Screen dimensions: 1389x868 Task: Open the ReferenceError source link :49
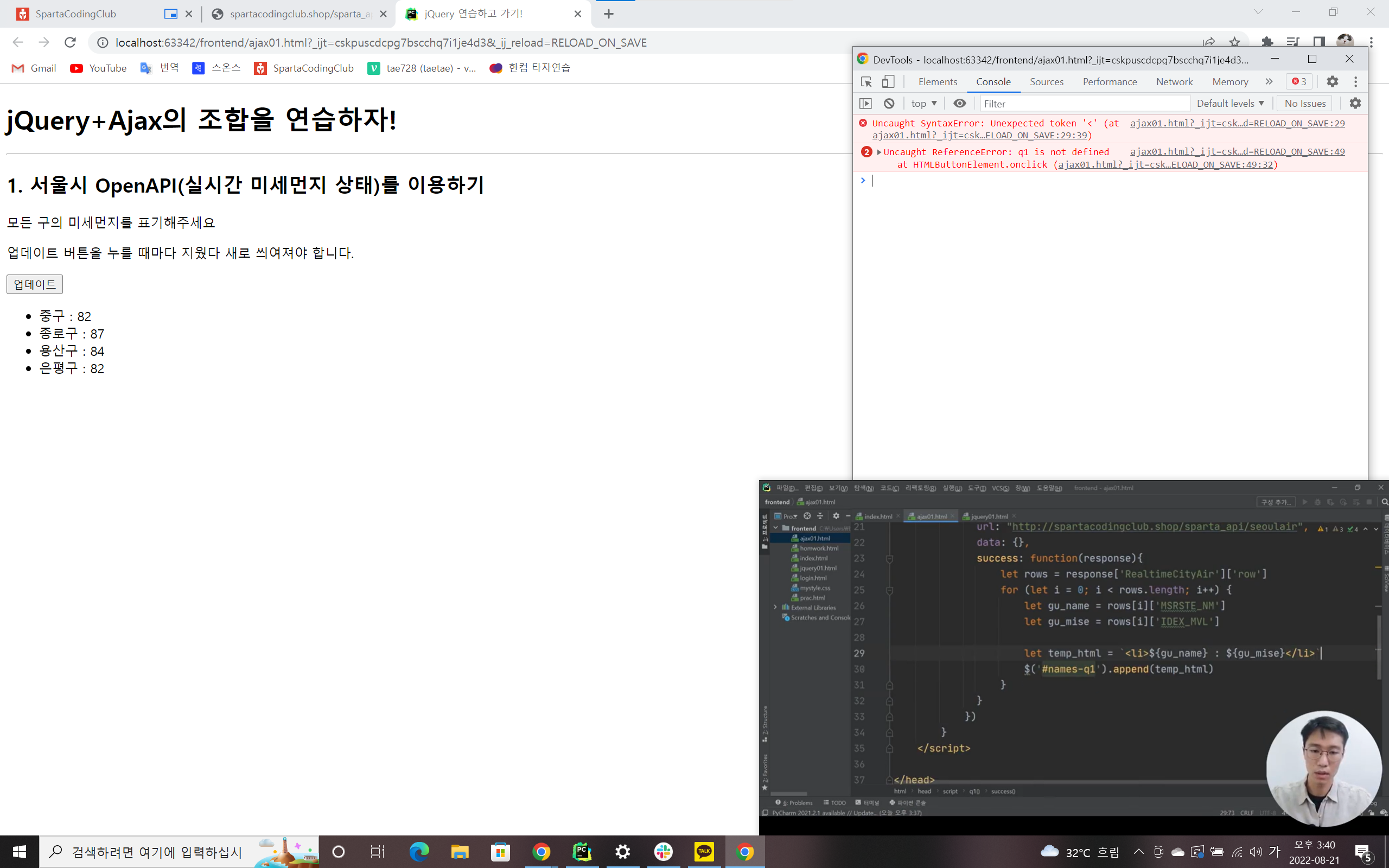[1237, 151]
